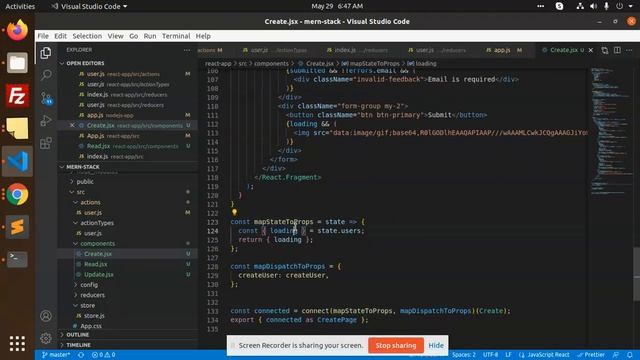Image resolution: width=640 pixels, height=360 pixels.
Task: Open Terminal from the dock
Action: point(17,259)
